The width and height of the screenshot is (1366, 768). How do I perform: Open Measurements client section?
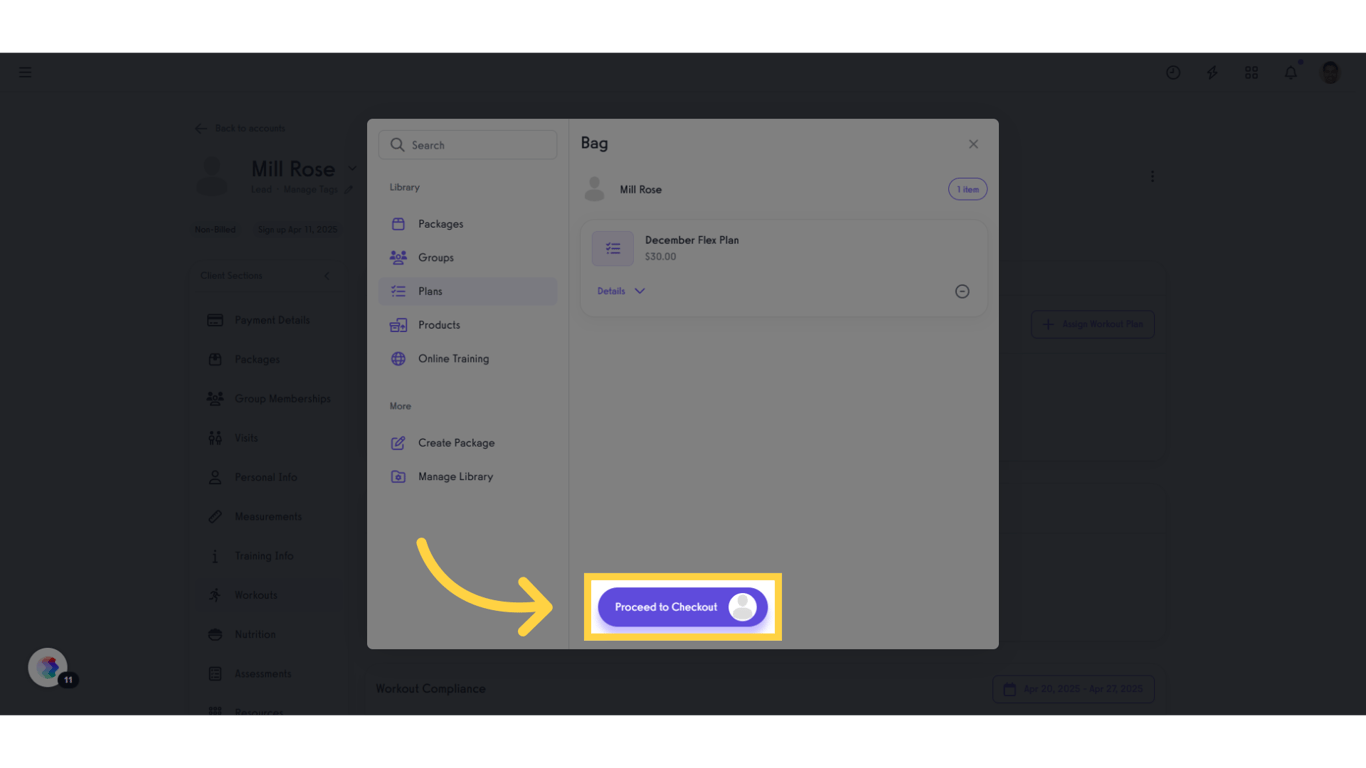(x=270, y=517)
